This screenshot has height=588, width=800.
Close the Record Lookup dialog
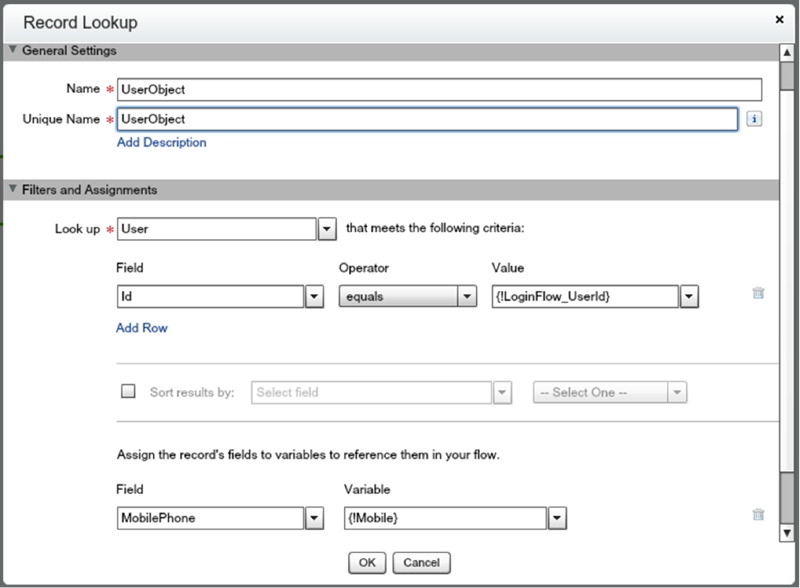[x=780, y=19]
